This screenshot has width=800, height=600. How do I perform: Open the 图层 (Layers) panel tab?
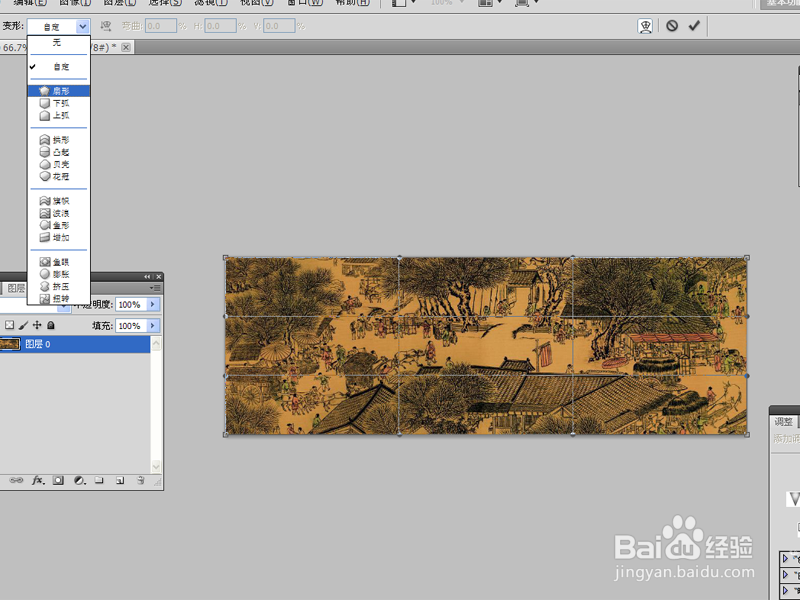coord(15,288)
